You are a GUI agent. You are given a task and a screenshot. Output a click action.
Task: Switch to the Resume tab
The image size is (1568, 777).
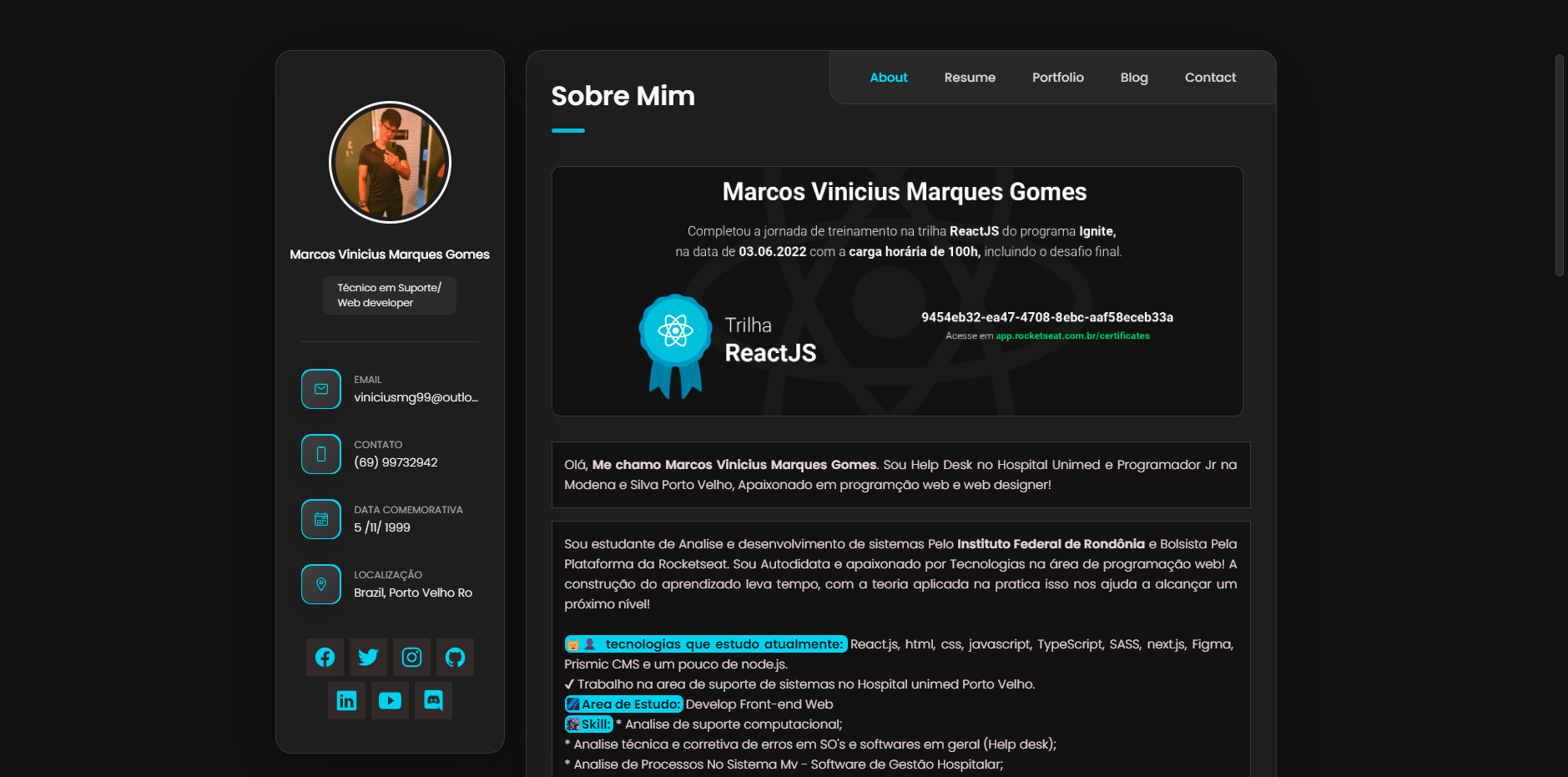pyautogui.click(x=970, y=77)
